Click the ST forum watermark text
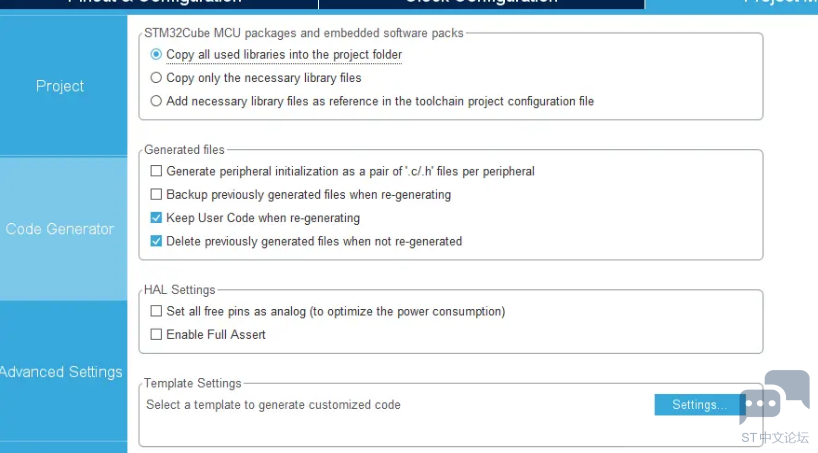818x453 pixels. (x=775, y=437)
